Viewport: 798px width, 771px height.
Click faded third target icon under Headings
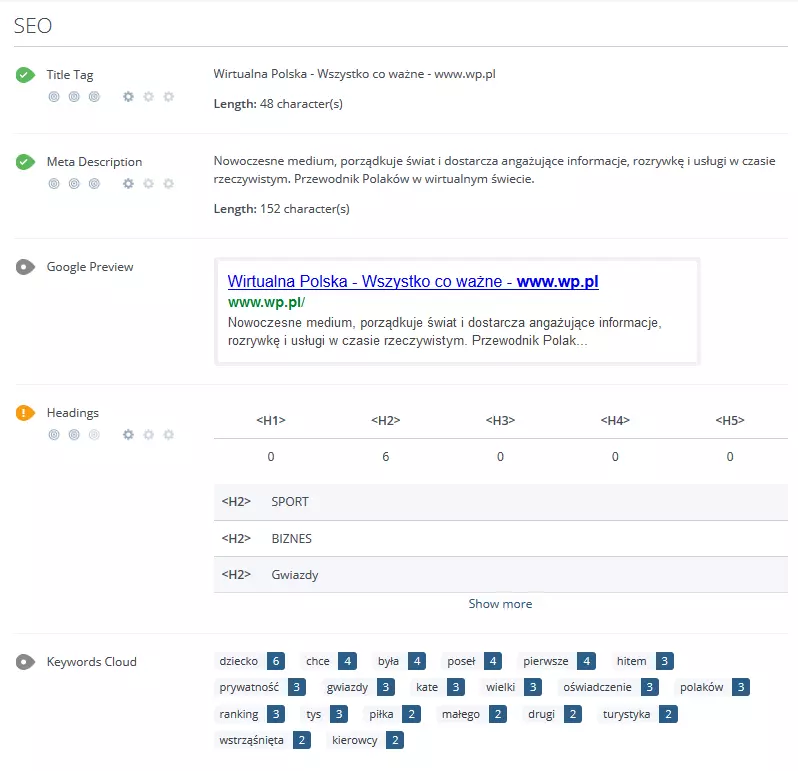(x=94, y=435)
